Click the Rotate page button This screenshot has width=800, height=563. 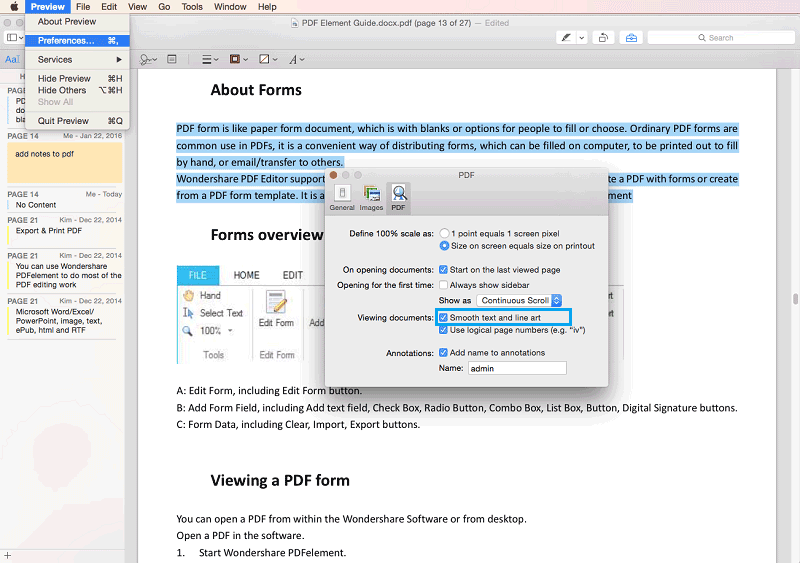pyautogui.click(x=603, y=38)
